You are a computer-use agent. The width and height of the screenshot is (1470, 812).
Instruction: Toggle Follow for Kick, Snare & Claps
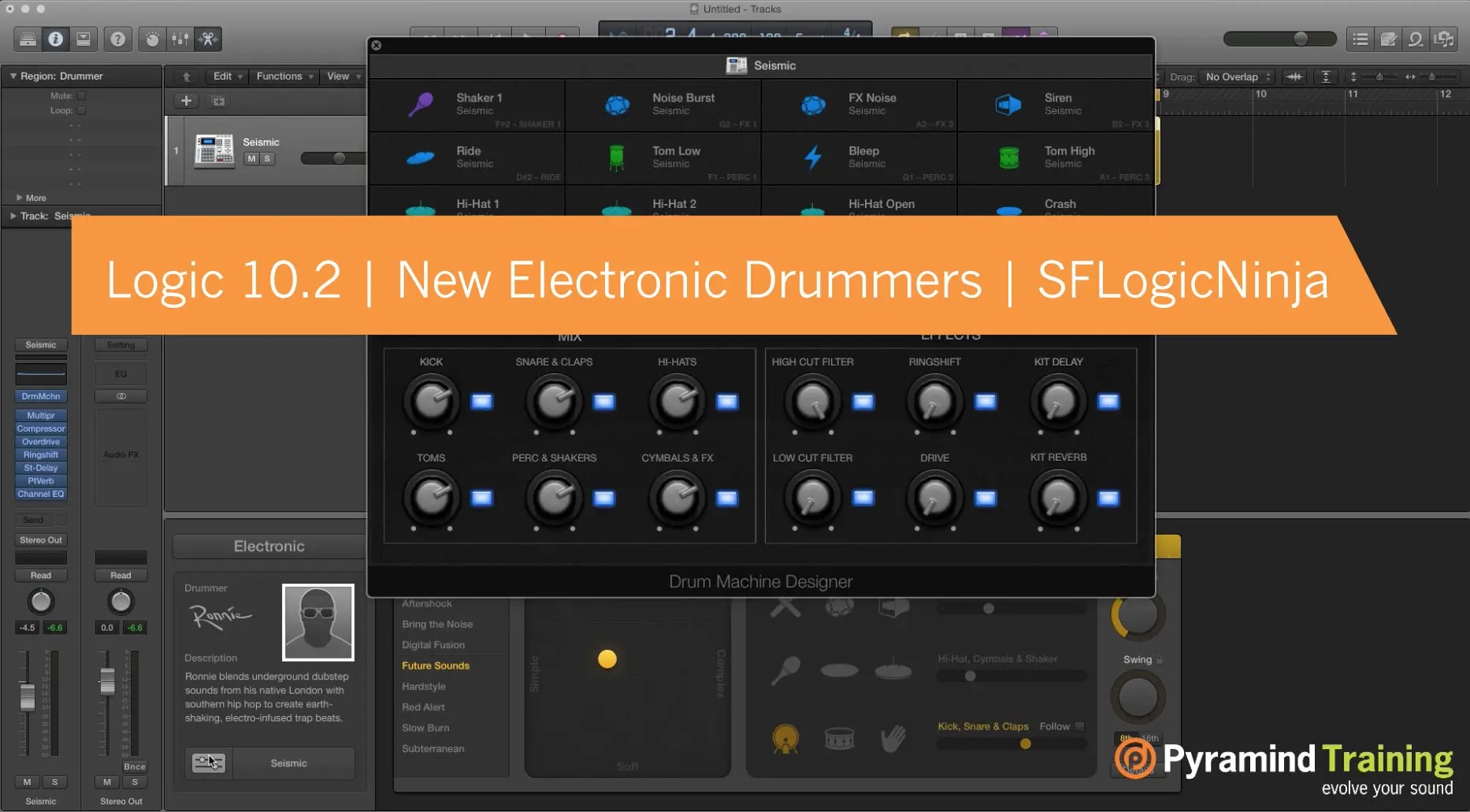pyautogui.click(x=1079, y=726)
